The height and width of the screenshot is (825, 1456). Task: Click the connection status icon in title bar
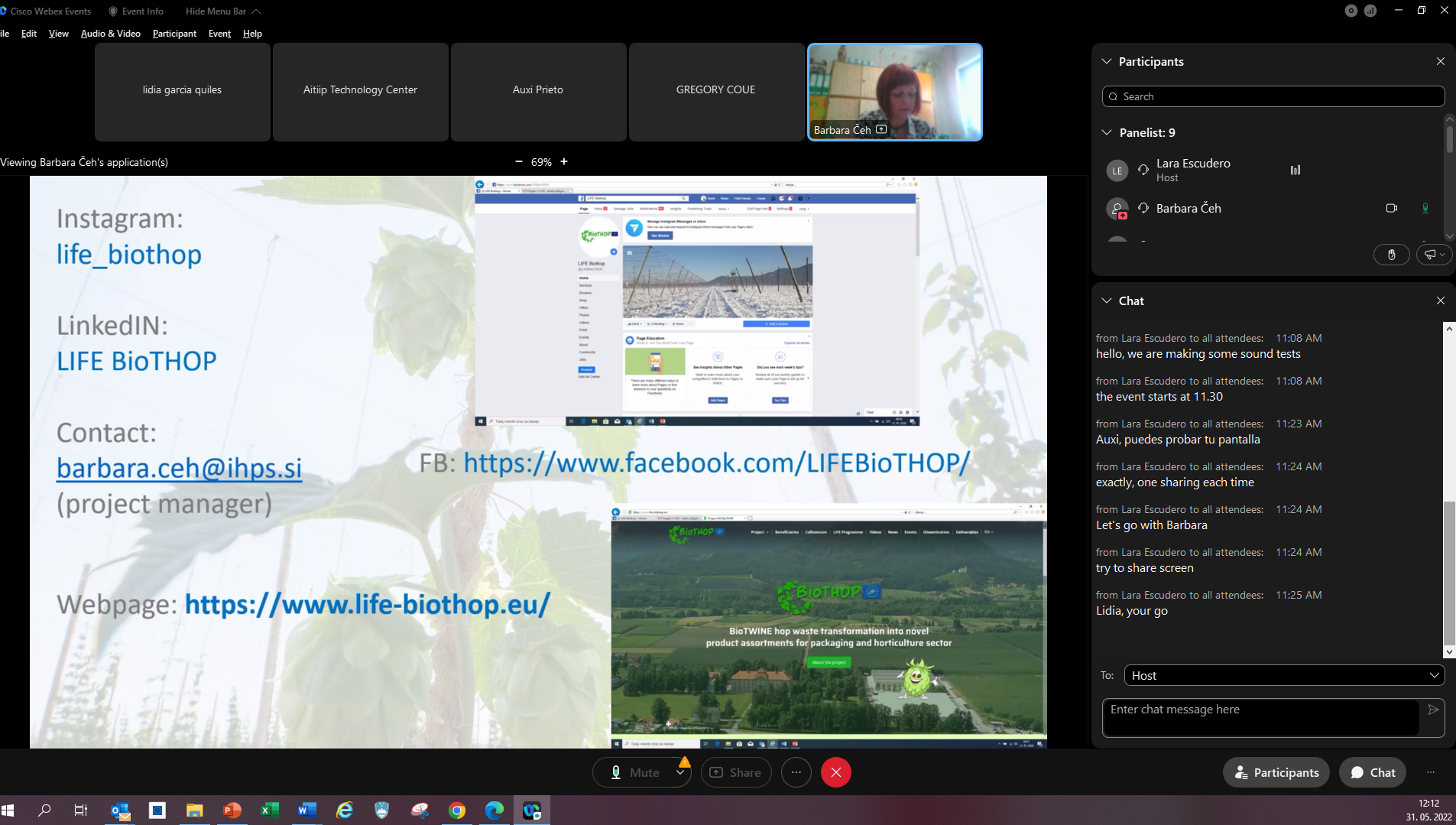point(1370,11)
